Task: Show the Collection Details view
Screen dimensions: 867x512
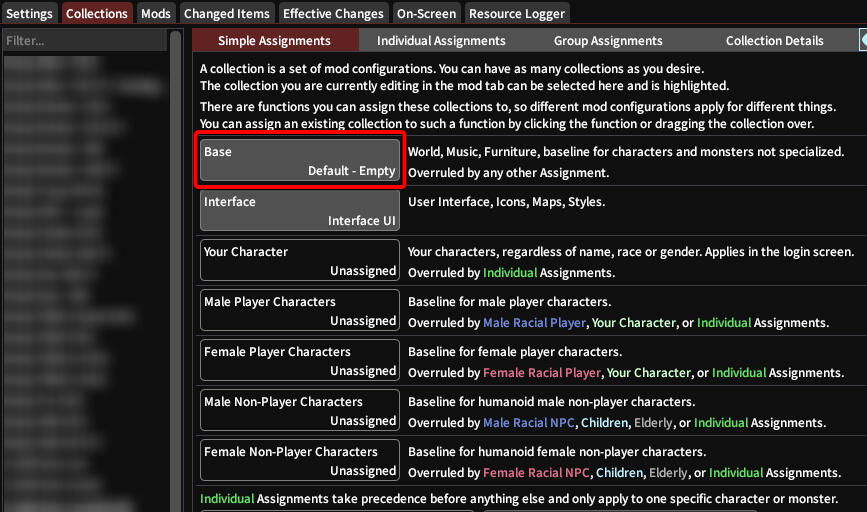Action: click(774, 41)
